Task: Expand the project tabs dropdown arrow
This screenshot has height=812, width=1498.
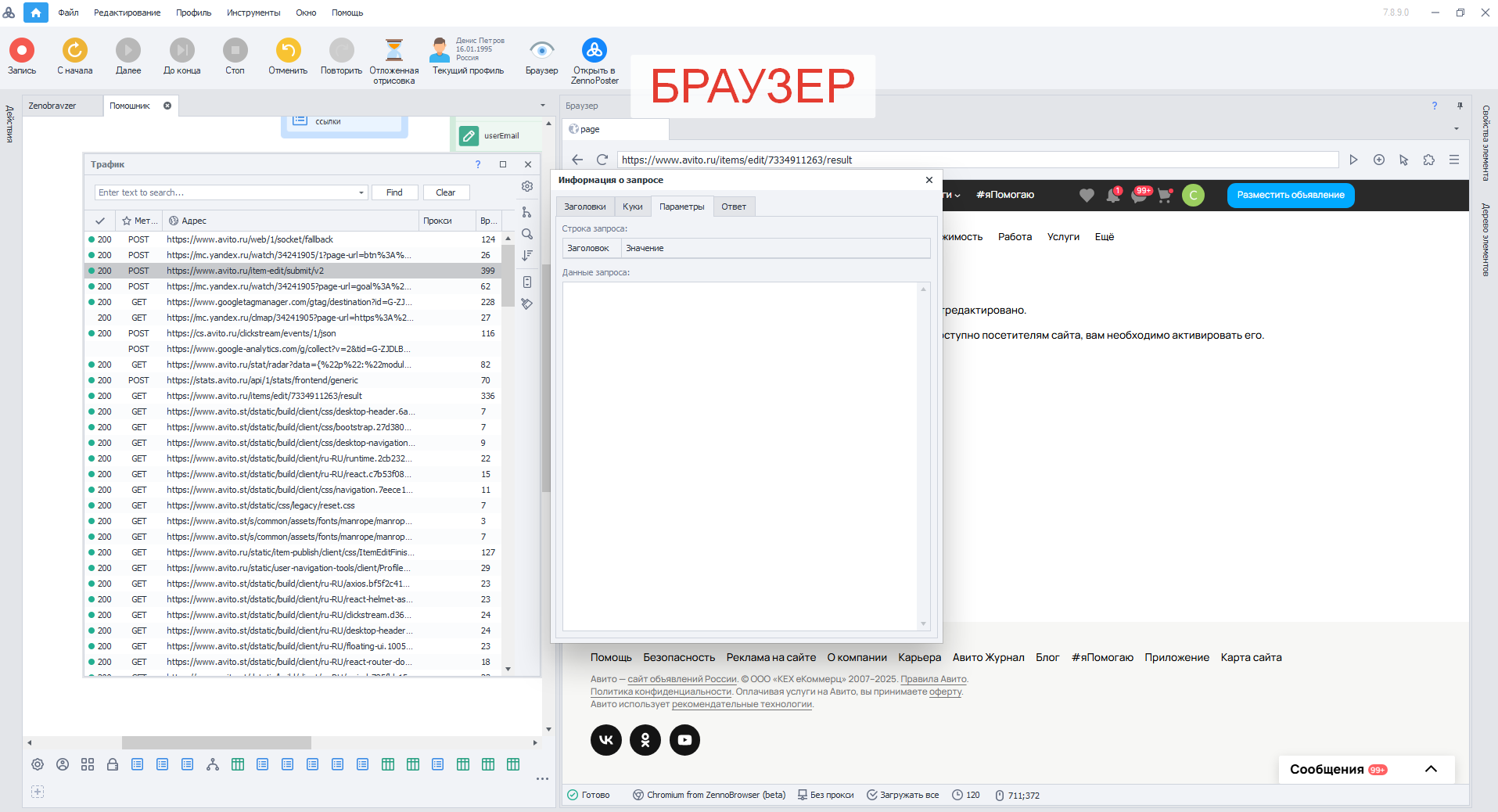Action: 543,106
